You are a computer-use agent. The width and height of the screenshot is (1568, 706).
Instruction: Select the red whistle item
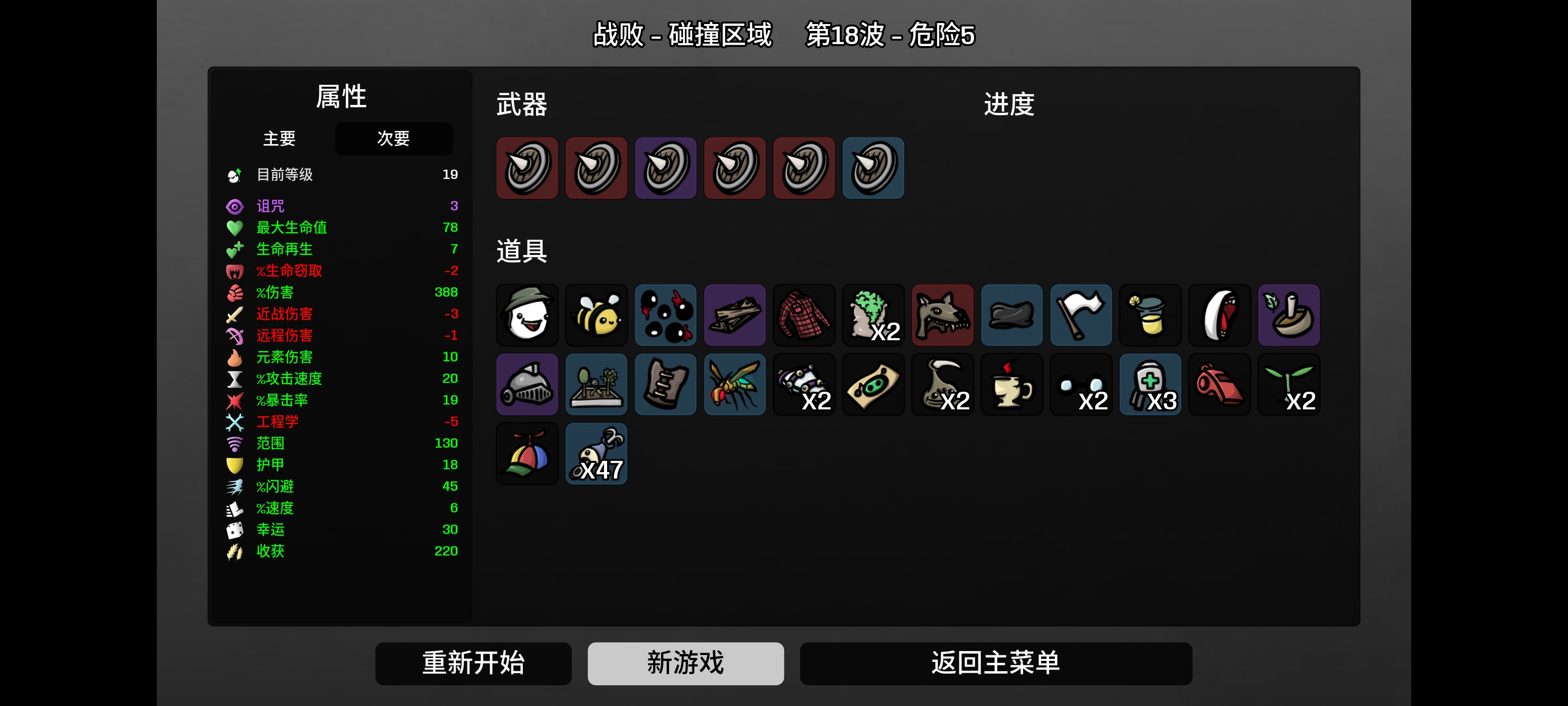click(1219, 384)
